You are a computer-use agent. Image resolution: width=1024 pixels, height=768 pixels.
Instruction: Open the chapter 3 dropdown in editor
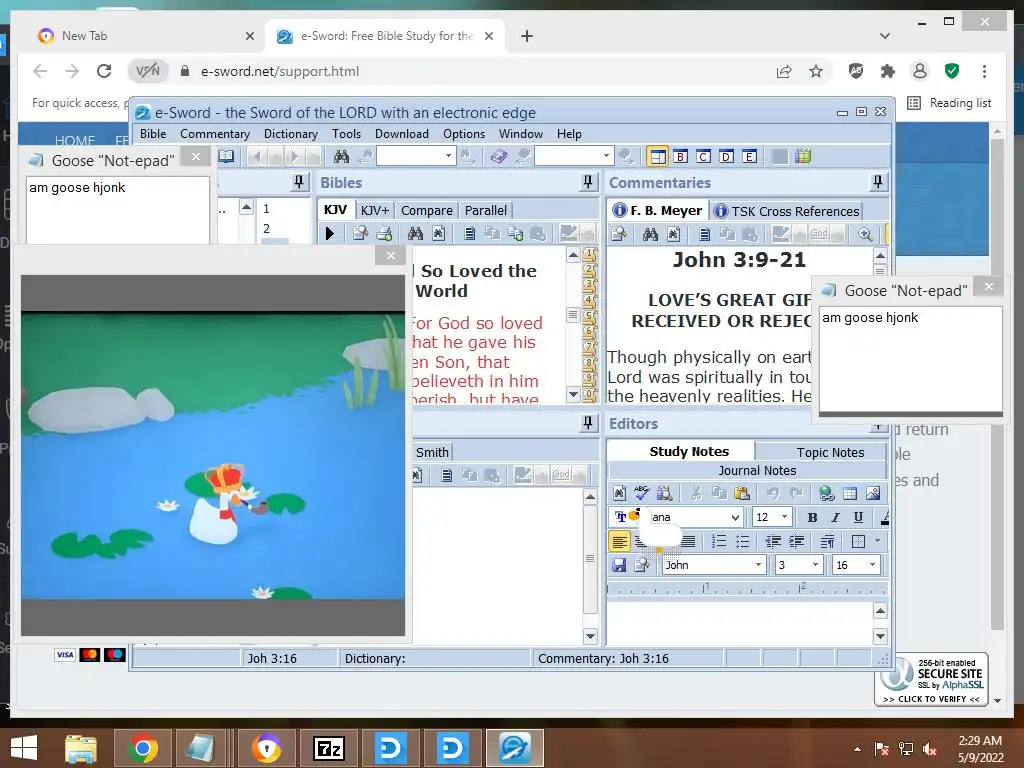tap(815, 565)
